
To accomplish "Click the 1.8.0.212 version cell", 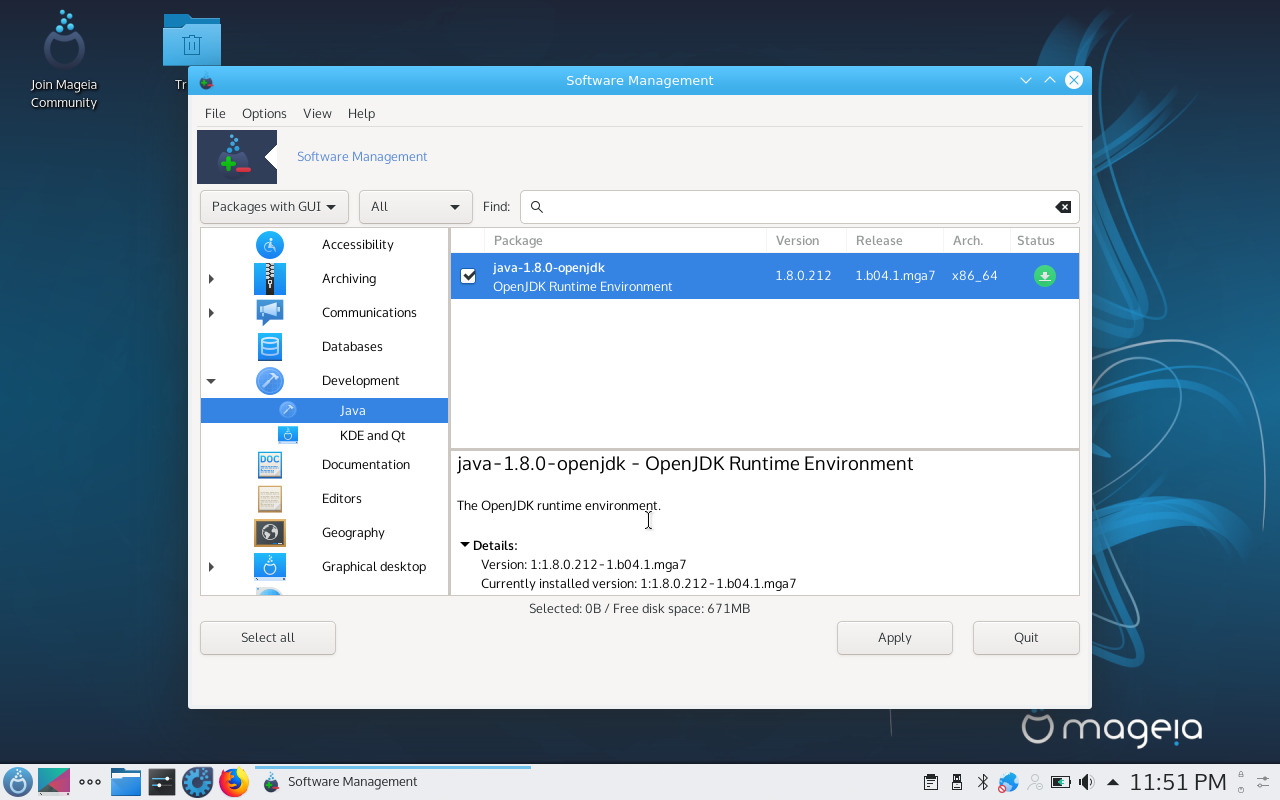I will click(803, 276).
